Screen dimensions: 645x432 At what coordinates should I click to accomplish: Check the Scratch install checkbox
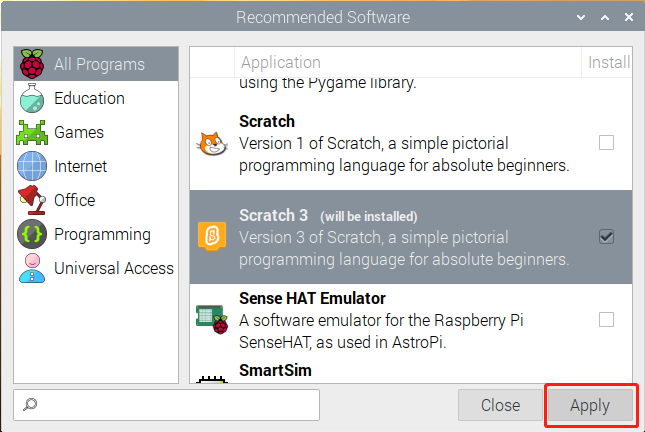point(606,143)
